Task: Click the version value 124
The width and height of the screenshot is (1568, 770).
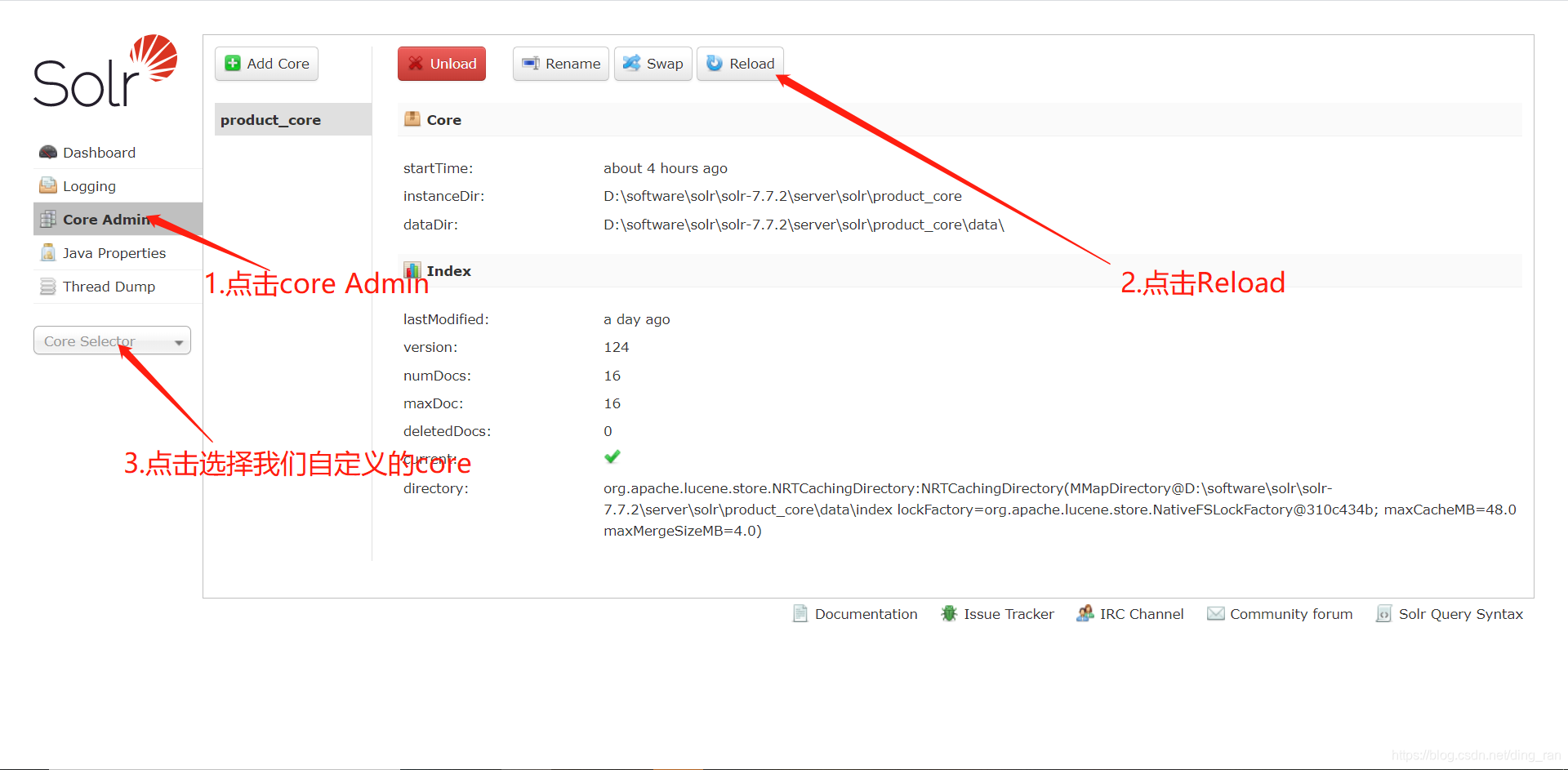Action: click(x=617, y=347)
